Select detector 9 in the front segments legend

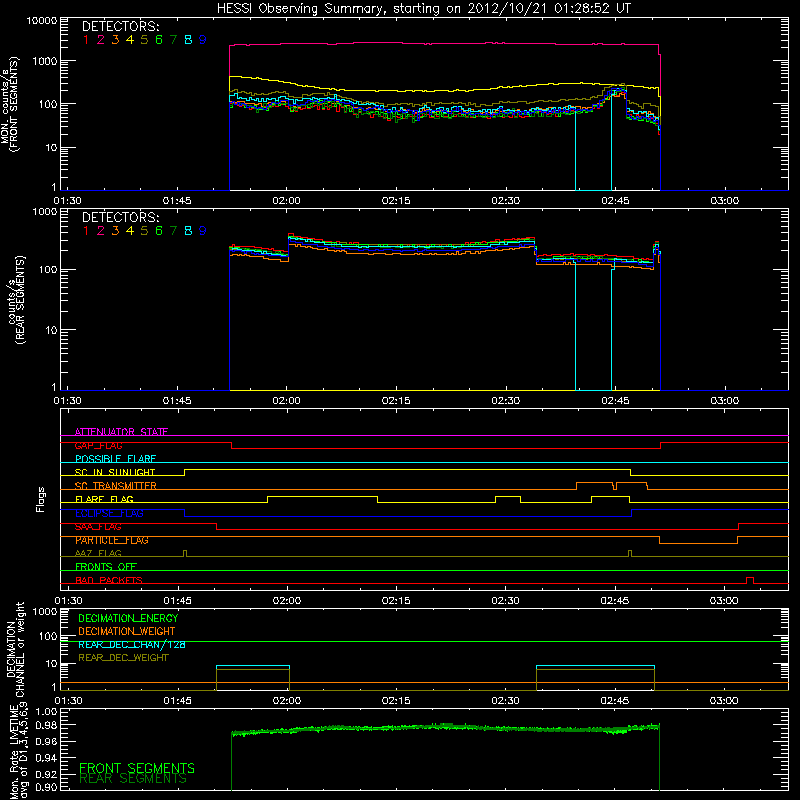(x=203, y=40)
